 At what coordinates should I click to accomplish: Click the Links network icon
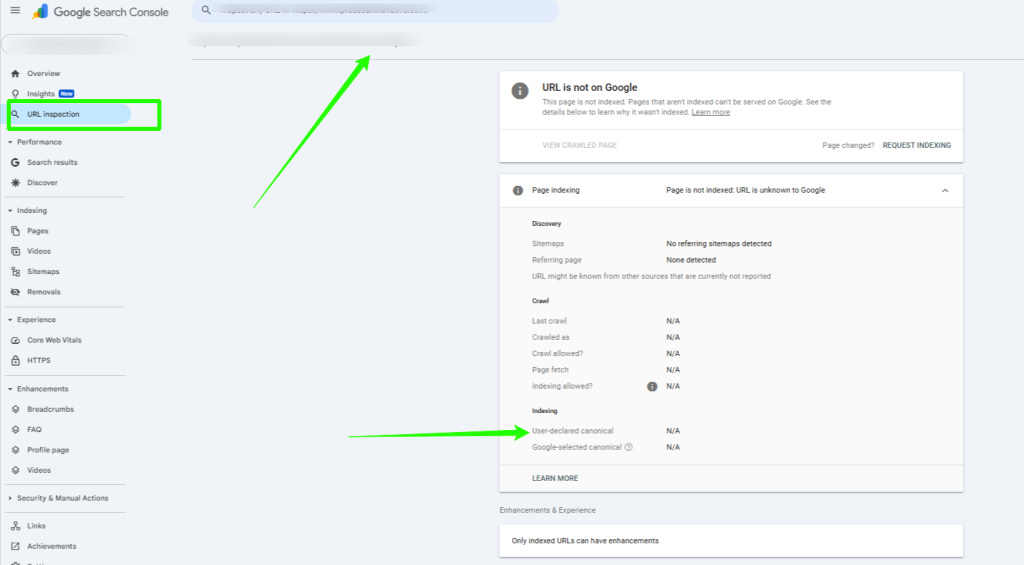click(16, 526)
